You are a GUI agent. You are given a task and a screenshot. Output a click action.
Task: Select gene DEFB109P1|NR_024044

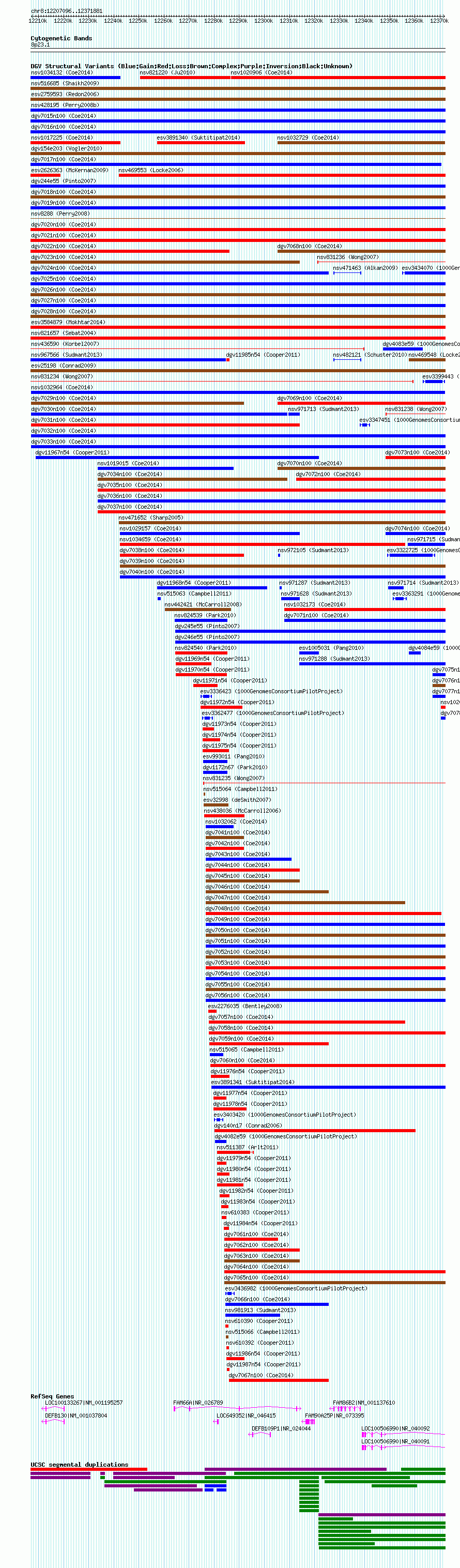[x=282, y=1428]
